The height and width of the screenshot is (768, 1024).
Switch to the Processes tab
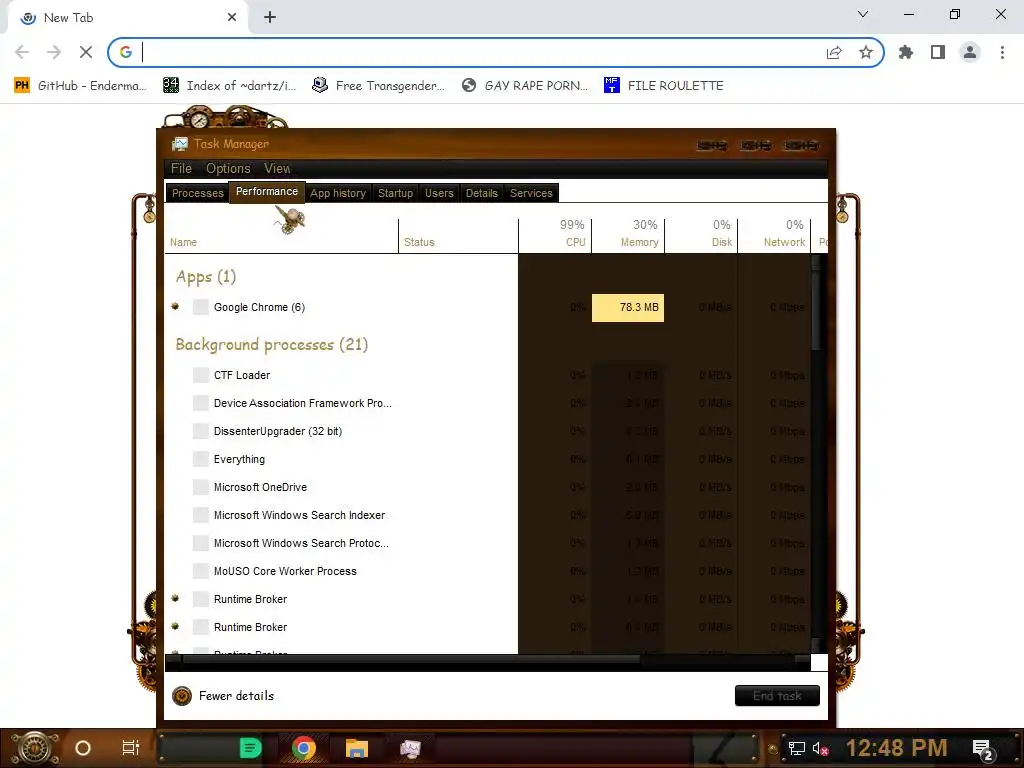[197, 193]
